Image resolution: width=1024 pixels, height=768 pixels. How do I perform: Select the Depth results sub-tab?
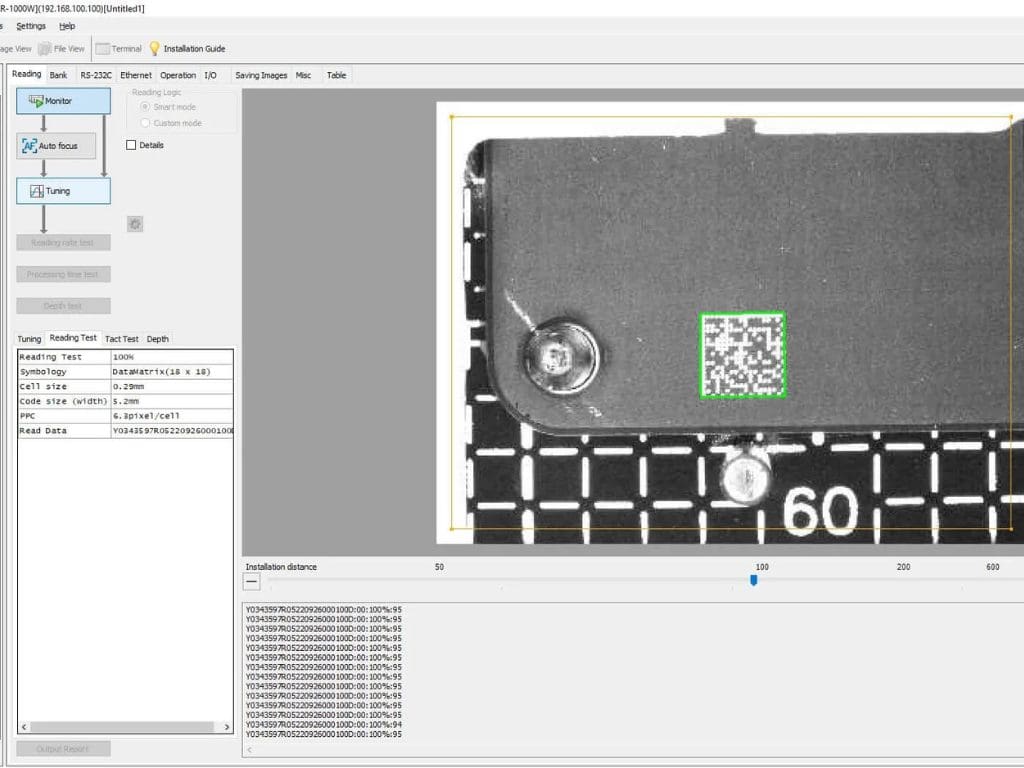point(157,339)
